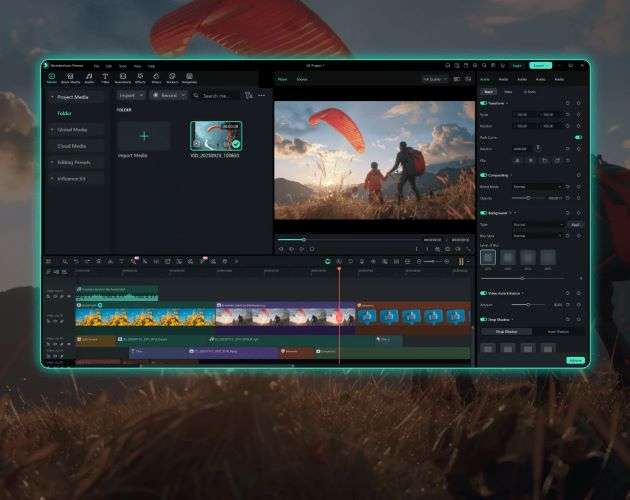Image resolution: width=630 pixels, height=500 pixels.
Task: Open the Record dropdown
Action: click(169, 95)
